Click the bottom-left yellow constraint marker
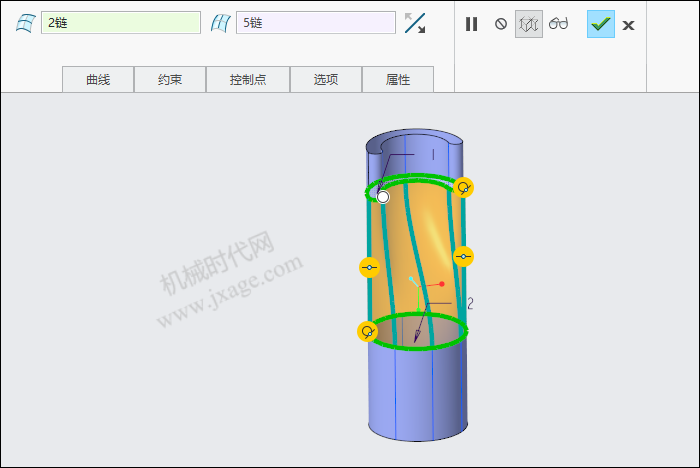 pos(368,332)
